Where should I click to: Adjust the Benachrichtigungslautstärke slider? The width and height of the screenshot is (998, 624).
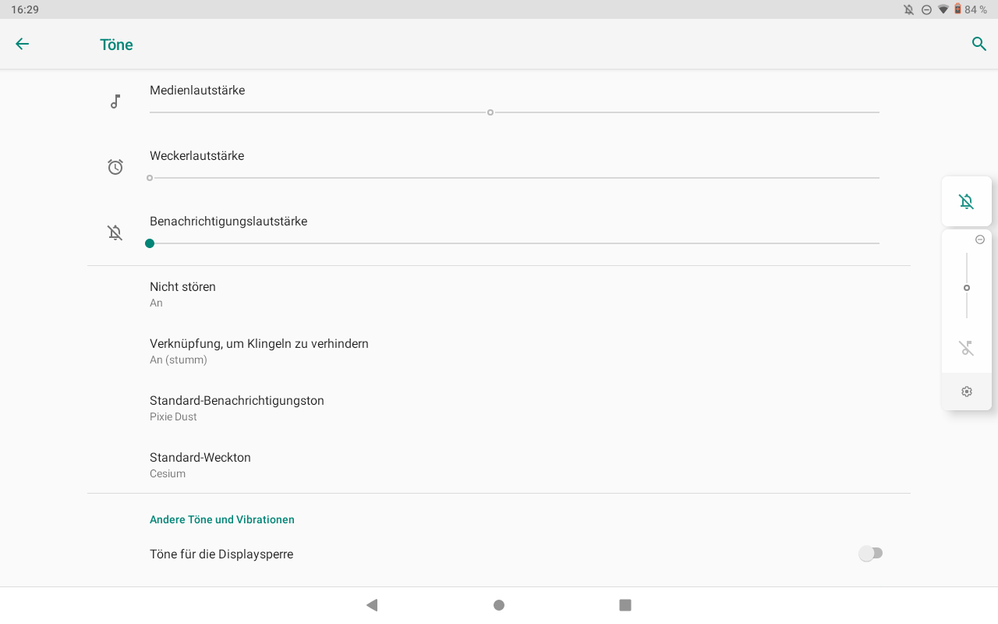[x=150, y=243]
